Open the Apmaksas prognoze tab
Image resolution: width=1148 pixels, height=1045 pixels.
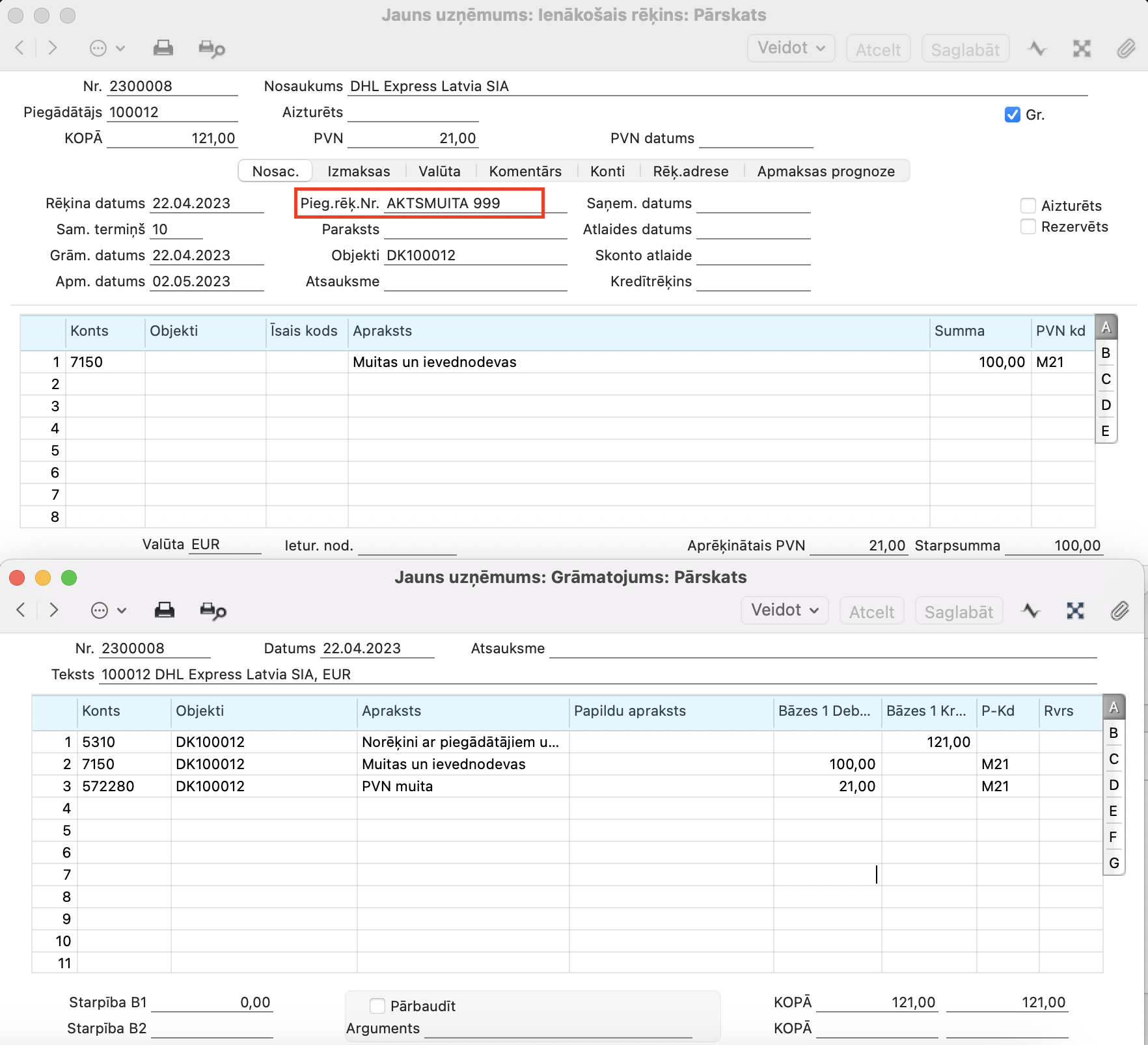point(825,171)
